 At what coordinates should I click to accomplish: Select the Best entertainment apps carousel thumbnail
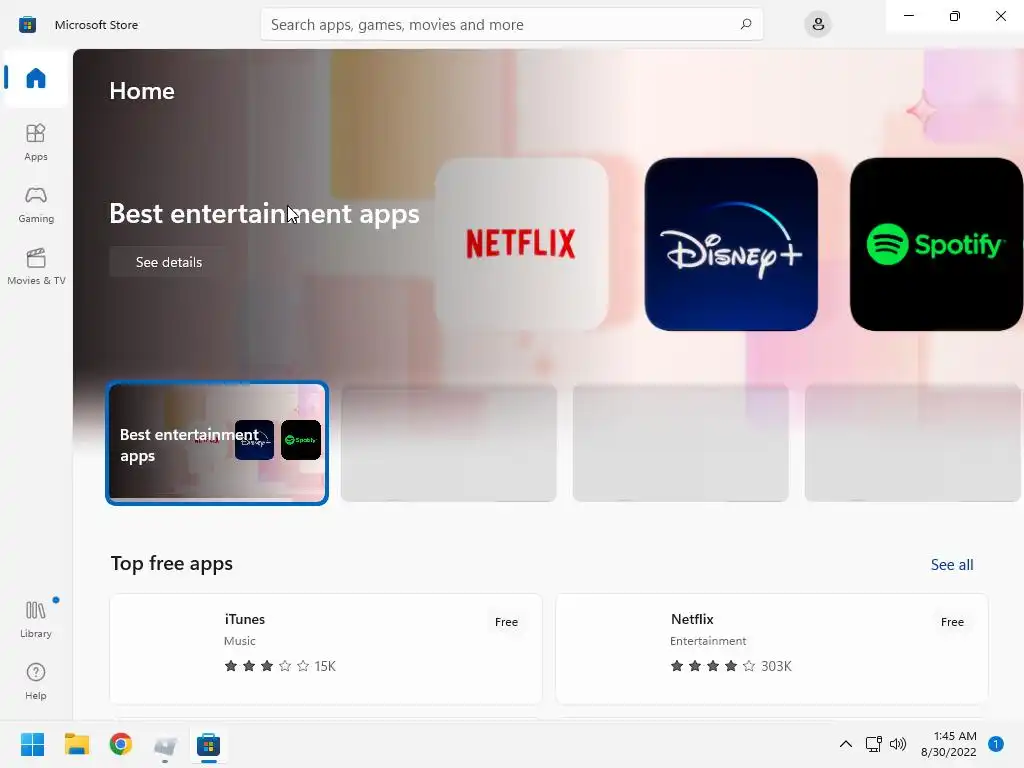pos(217,443)
